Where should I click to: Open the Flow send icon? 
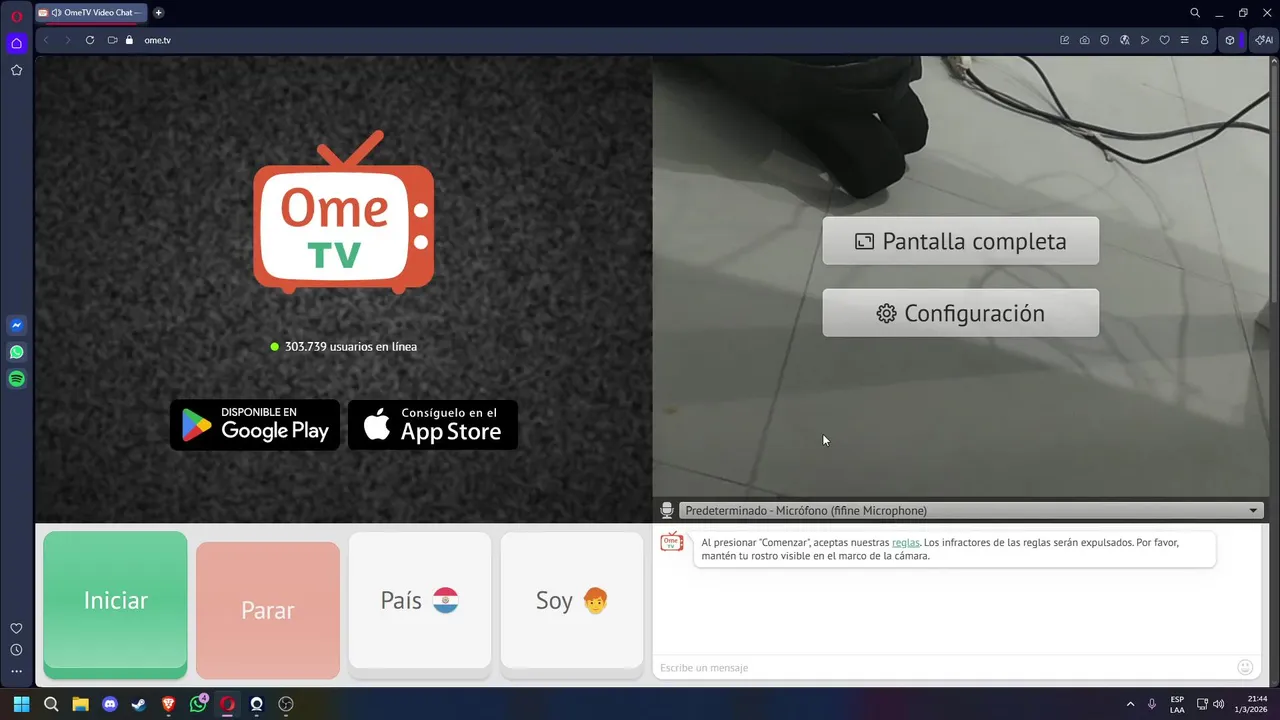1145,40
